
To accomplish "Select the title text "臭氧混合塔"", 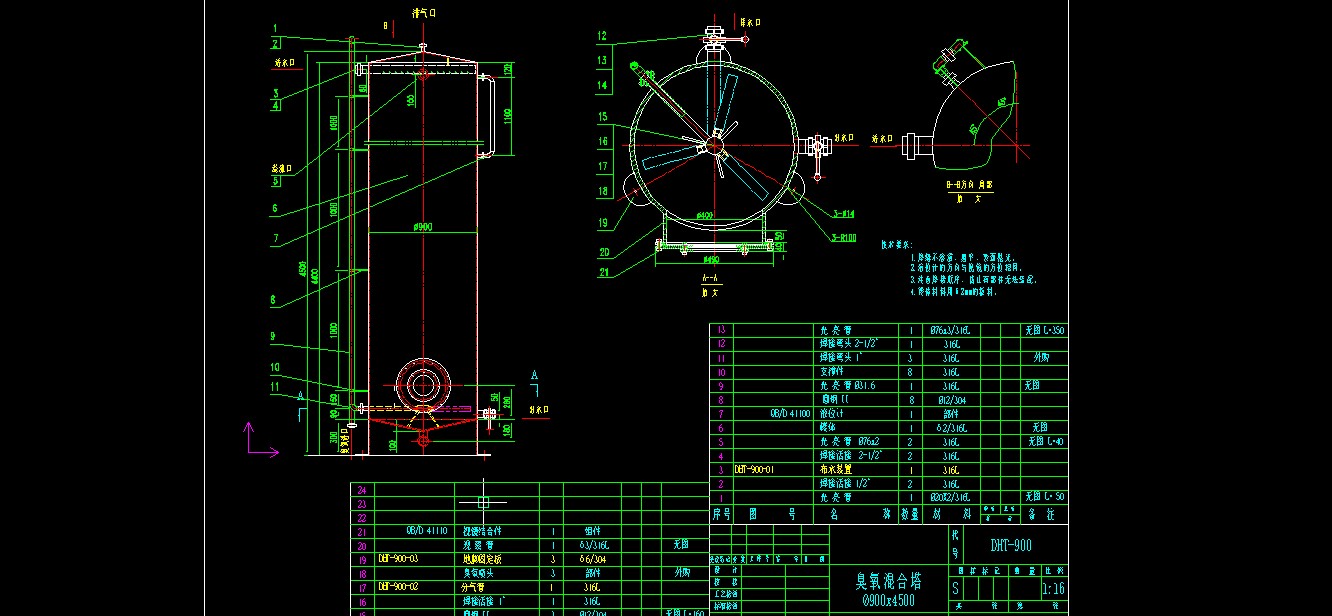I will coord(888,580).
